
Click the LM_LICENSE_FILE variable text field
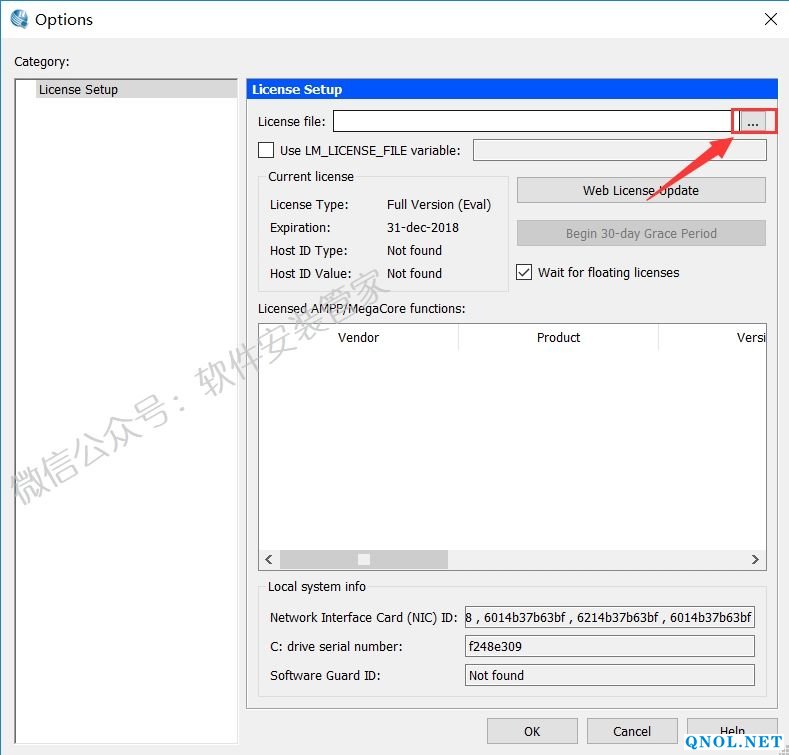(619, 150)
